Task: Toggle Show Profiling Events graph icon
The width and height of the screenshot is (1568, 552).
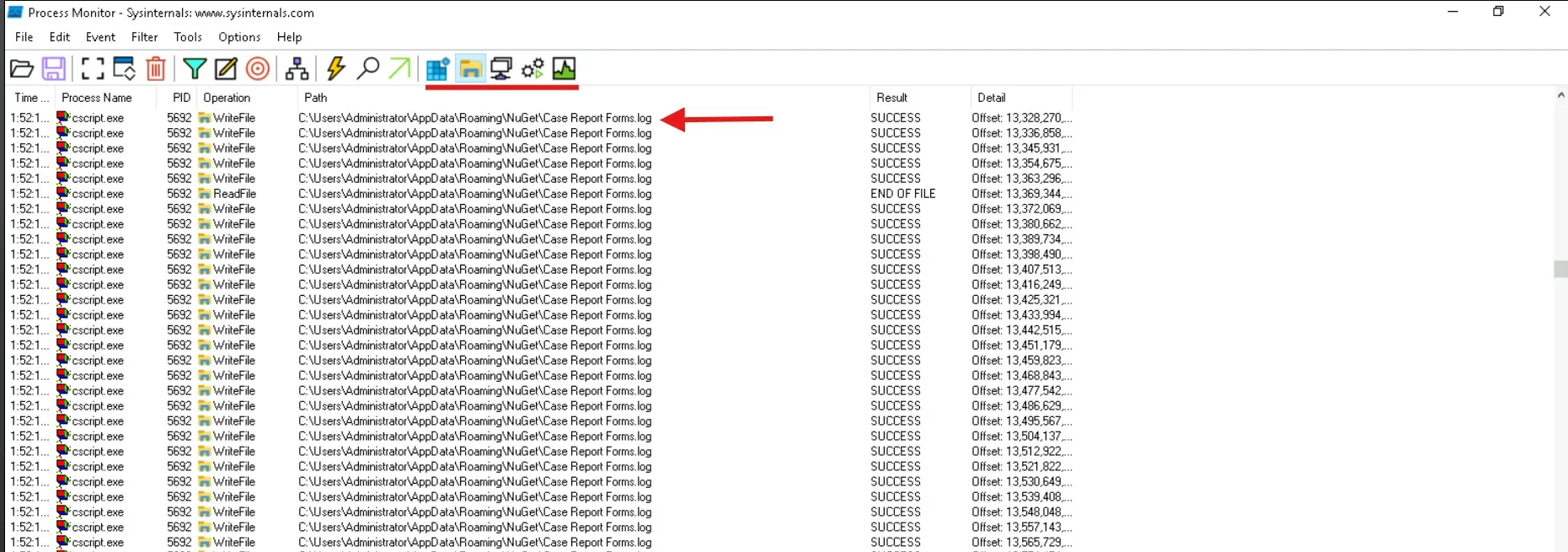Action: 564,68
